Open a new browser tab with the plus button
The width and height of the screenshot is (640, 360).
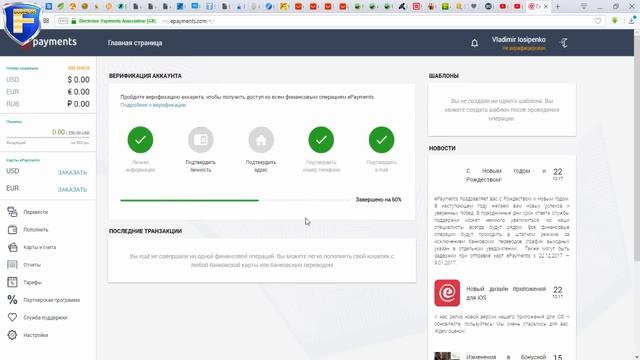[558, 7]
